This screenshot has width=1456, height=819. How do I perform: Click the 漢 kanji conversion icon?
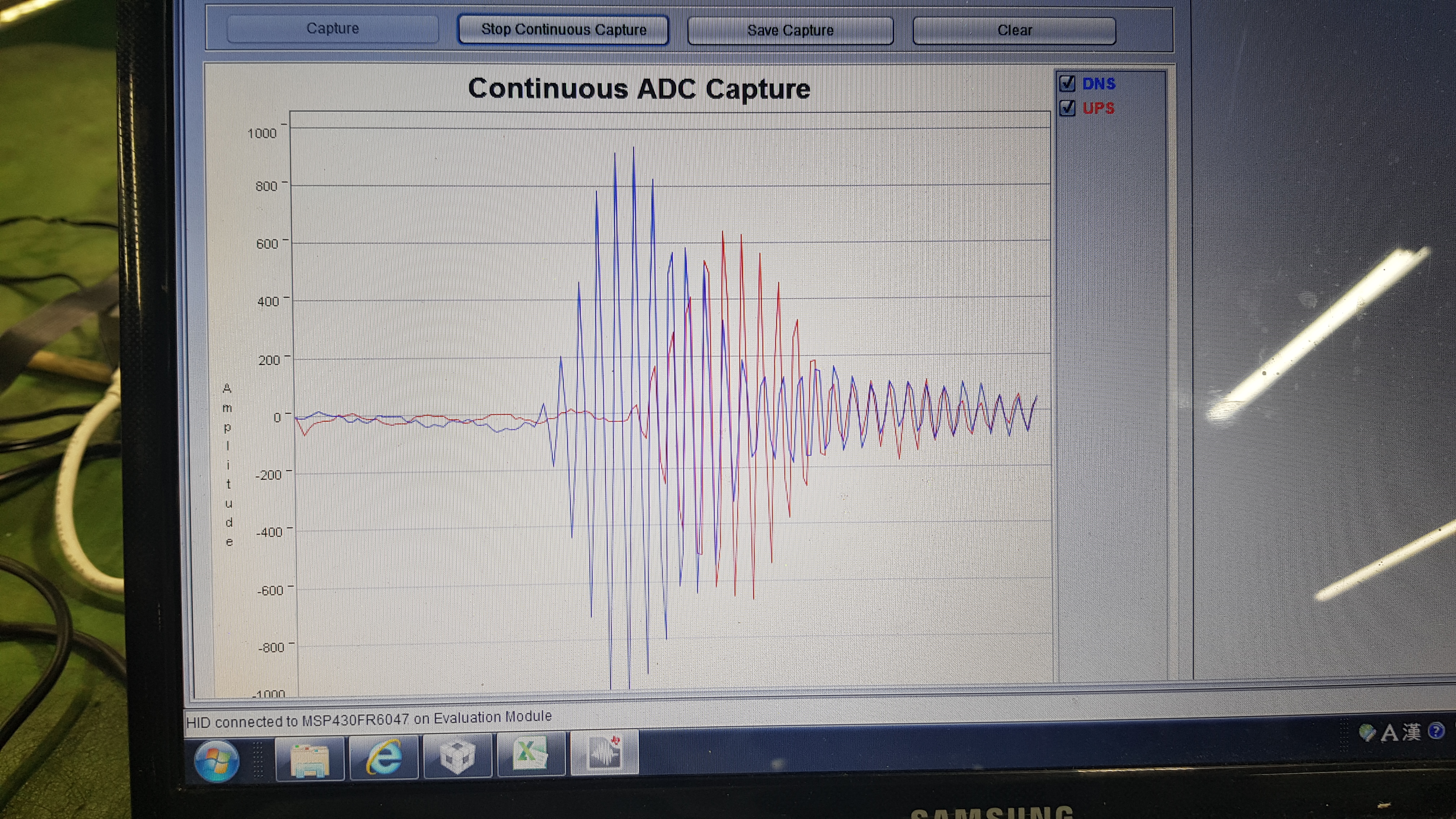(x=1412, y=732)
